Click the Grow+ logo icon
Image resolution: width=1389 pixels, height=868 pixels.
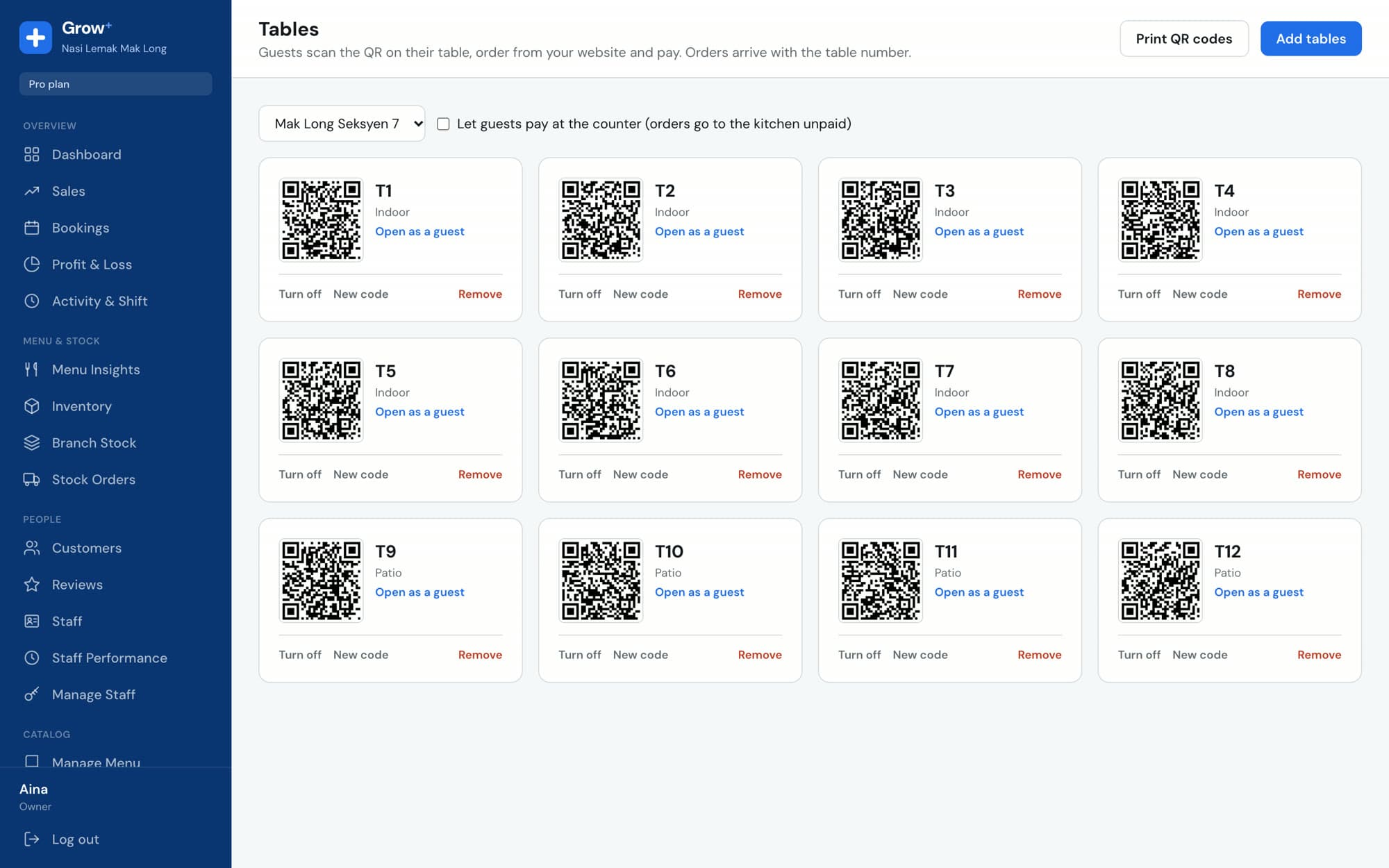point(35,37)
